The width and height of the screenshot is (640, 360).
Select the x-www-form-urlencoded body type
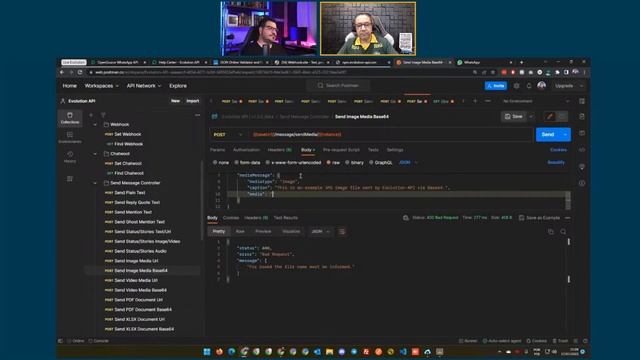coord(293,162)
